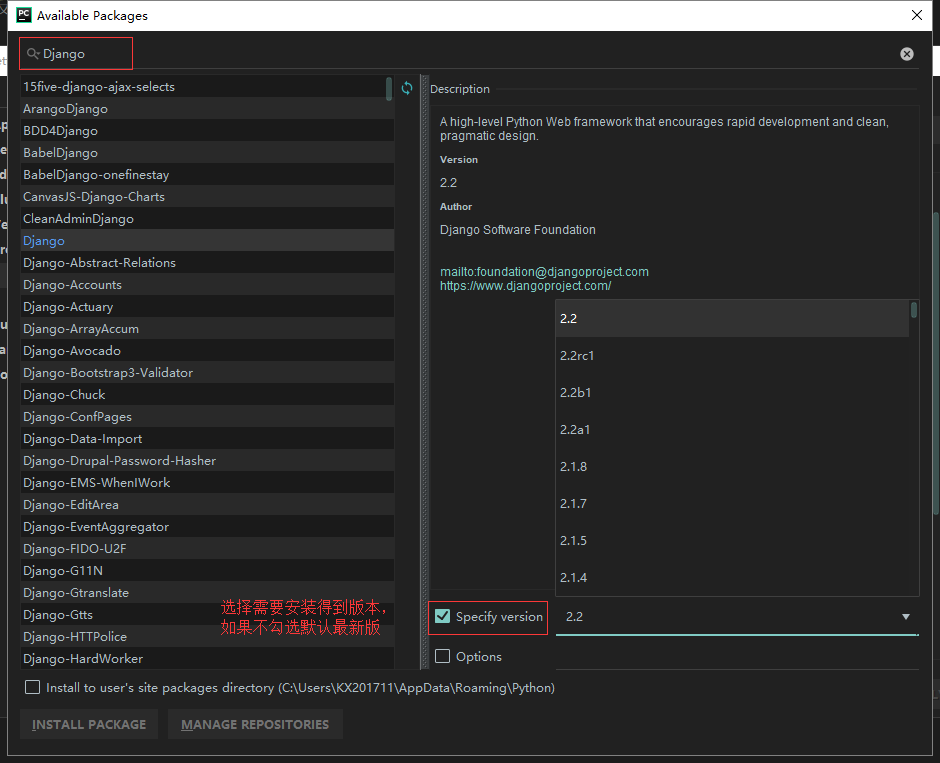Clear the search field with the X icon
Image resolution: width=940 pixels, height=763 pixels.
click(x=907, y=54)
